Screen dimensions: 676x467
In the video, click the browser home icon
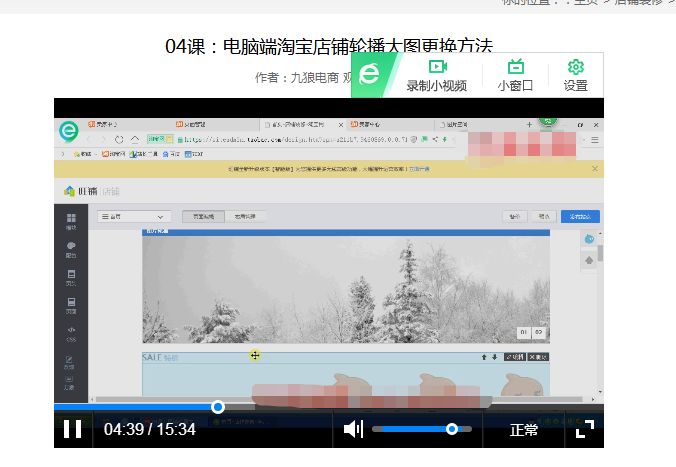(x=135, y=139)
